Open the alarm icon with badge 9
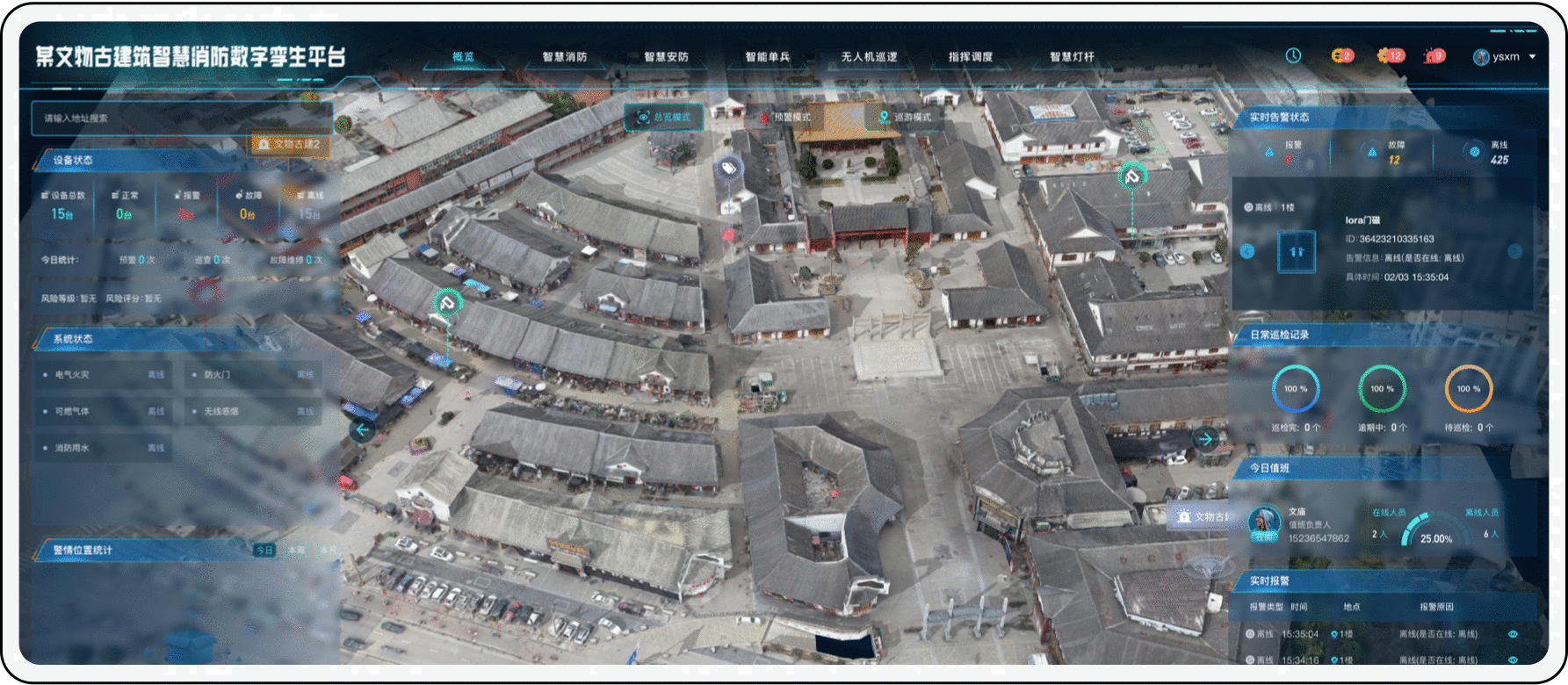This screenshot has height=685, width=1568. [1434, 55]
